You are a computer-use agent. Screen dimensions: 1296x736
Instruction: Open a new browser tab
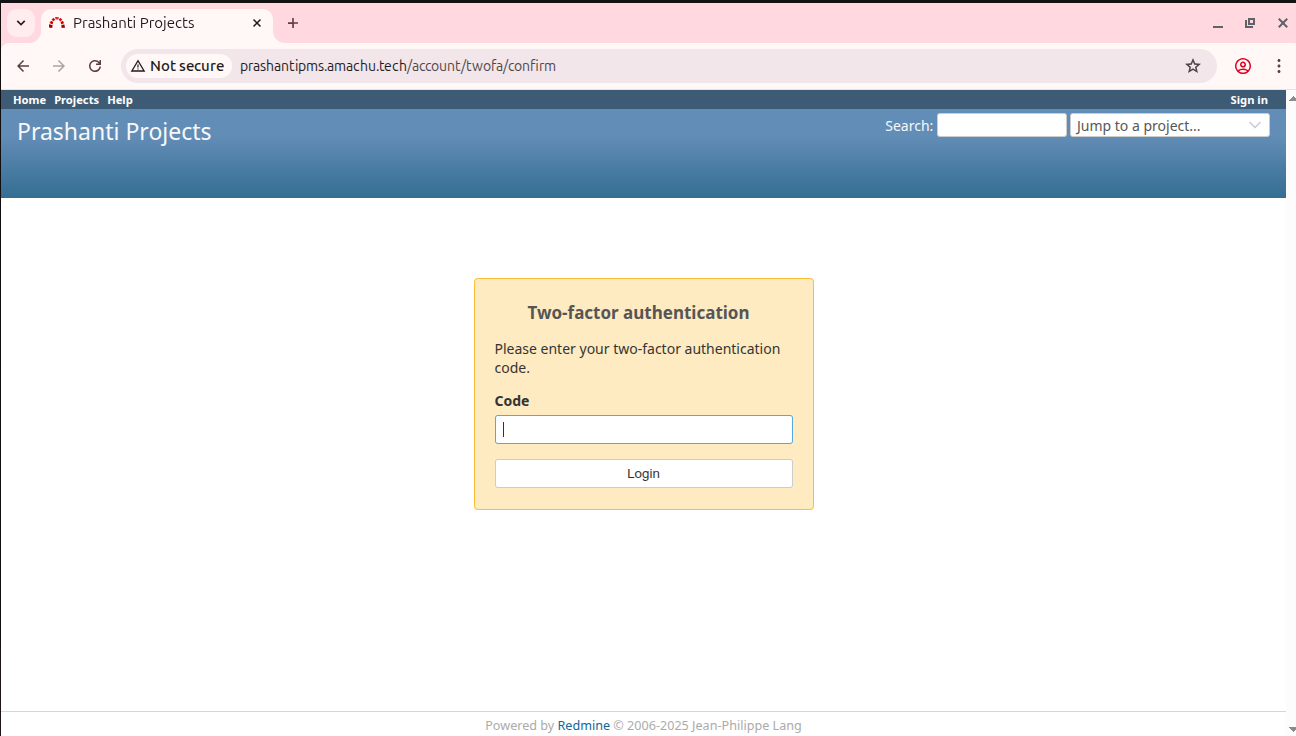(x=293, y=23)
